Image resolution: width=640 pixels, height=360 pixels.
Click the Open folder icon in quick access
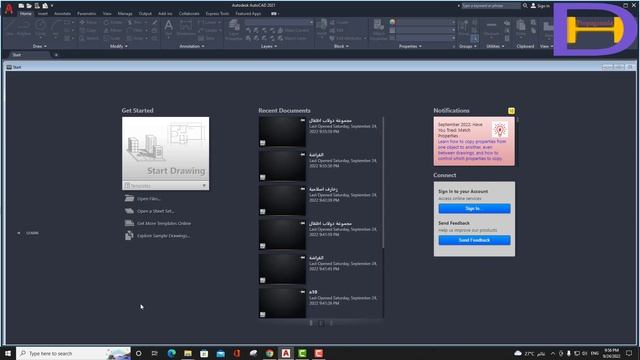click(29, 6)
